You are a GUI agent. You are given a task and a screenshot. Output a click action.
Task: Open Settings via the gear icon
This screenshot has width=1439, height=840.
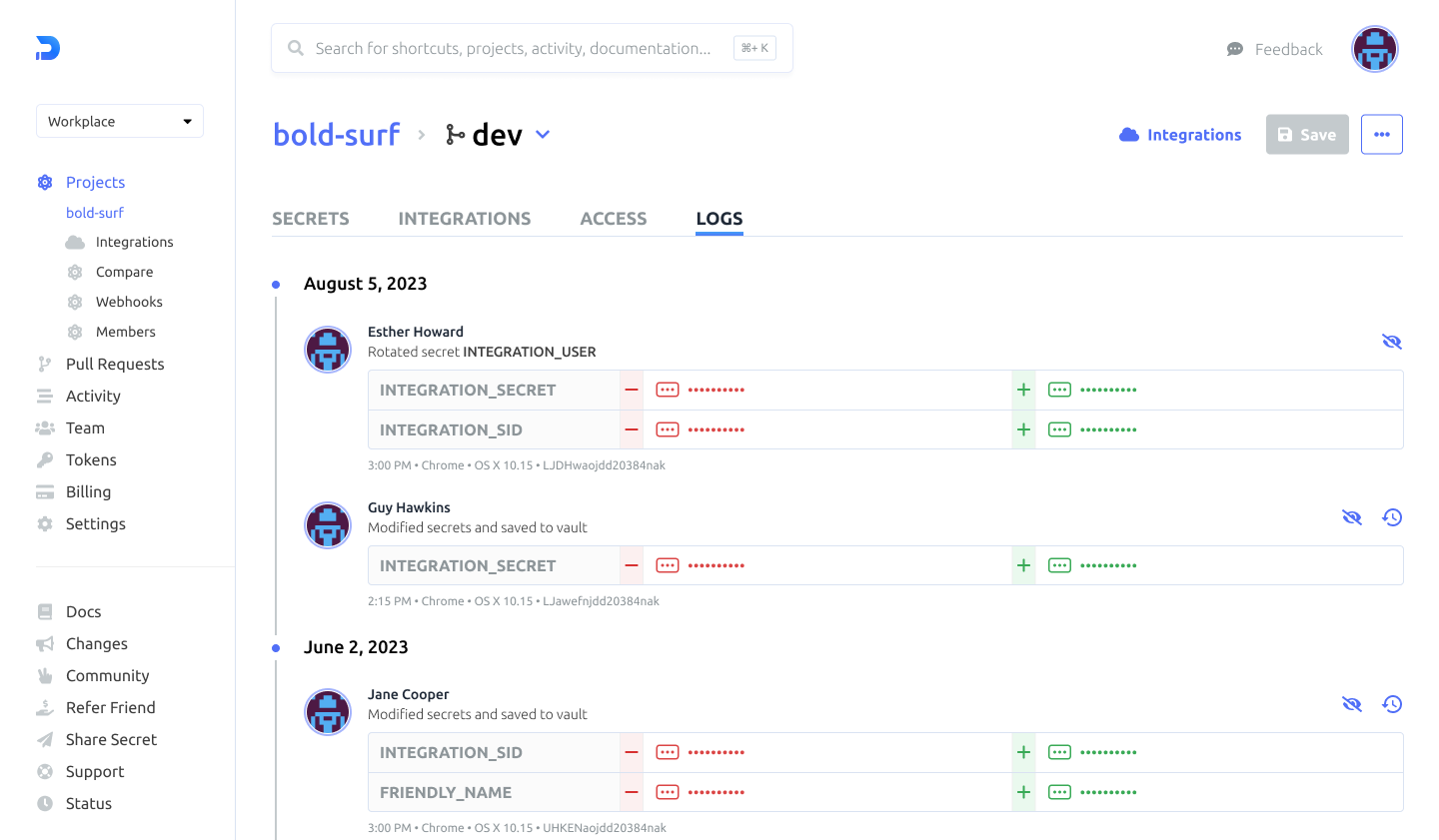pyautogui.click(x=44, y=523)
